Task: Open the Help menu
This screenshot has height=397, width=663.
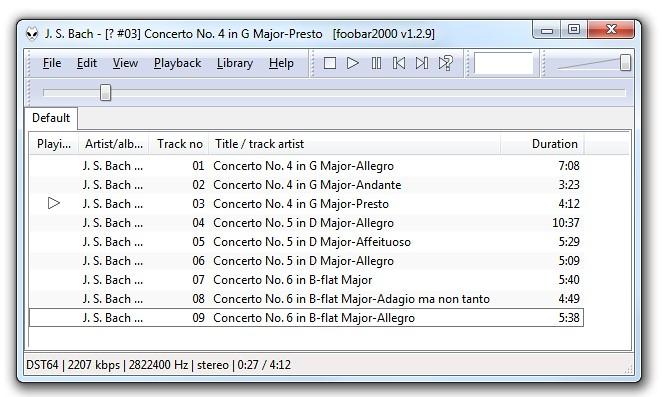Action: click(281, 63)
